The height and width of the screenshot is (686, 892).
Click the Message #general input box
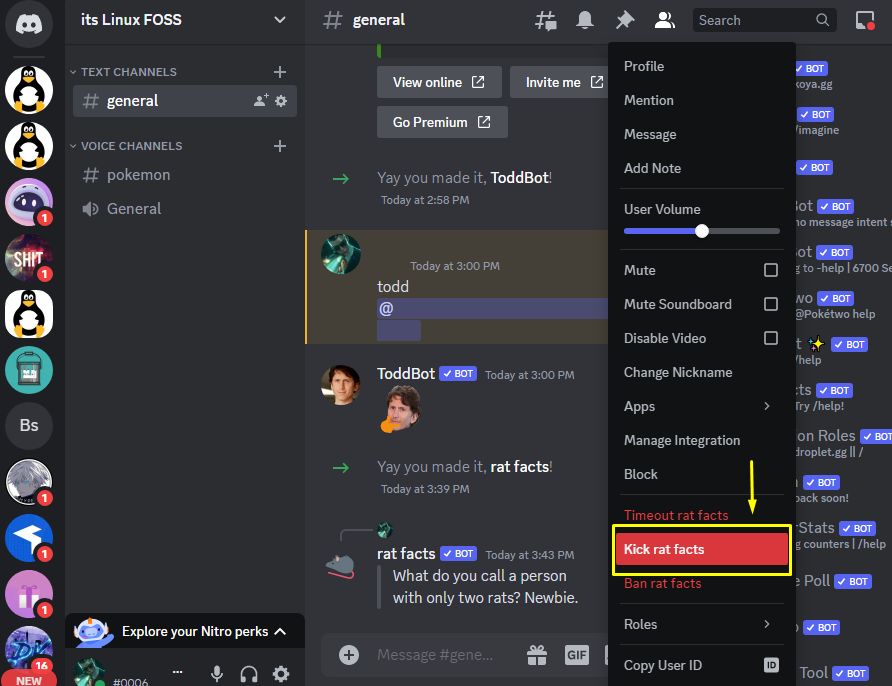tap(435, 655)
